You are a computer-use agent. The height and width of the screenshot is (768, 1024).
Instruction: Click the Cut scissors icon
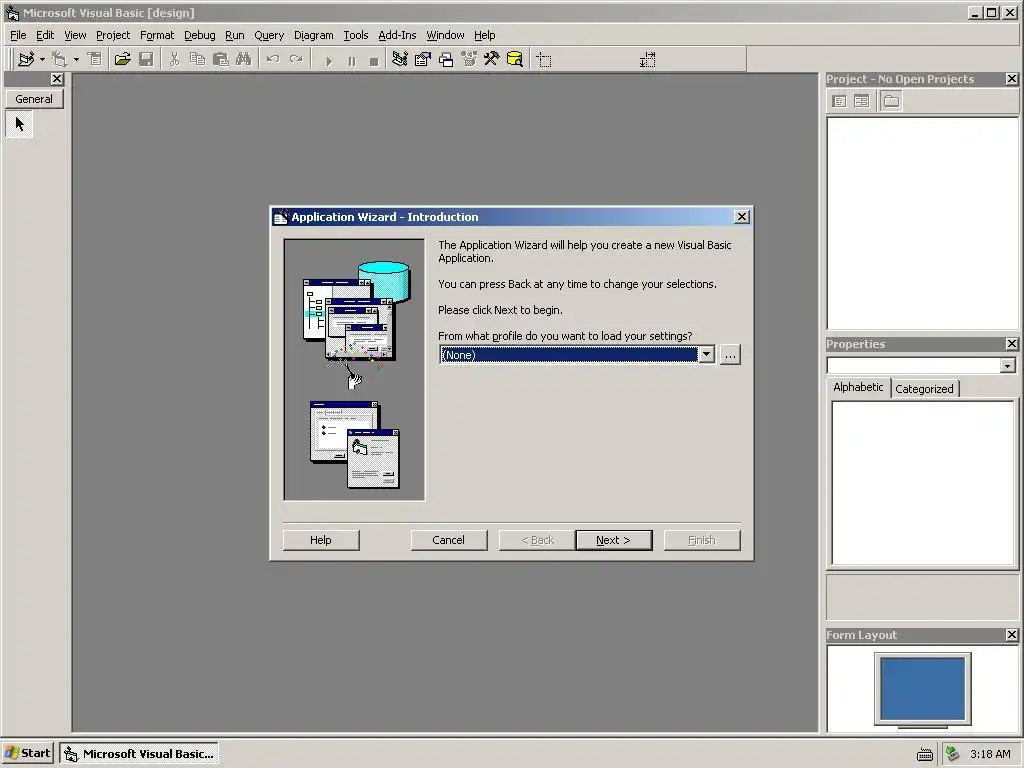click(174, 59)
